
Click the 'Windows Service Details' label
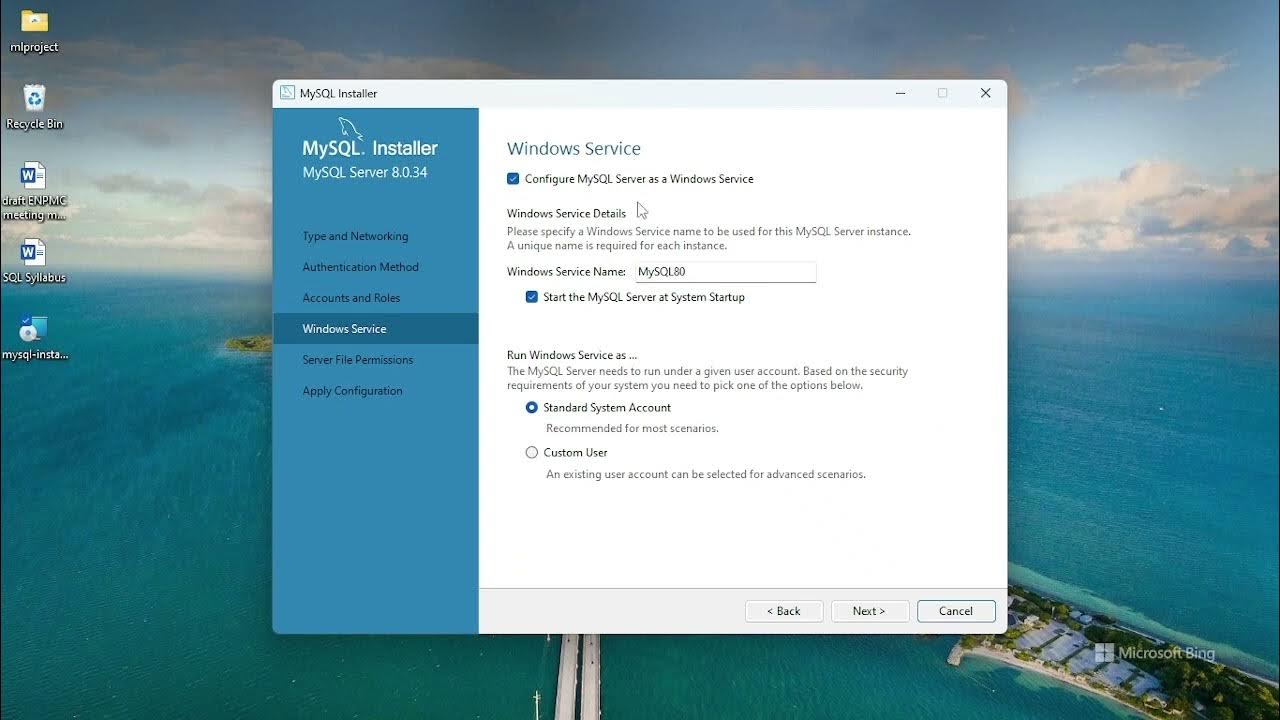pyautogui.click(x=566, y=214)
